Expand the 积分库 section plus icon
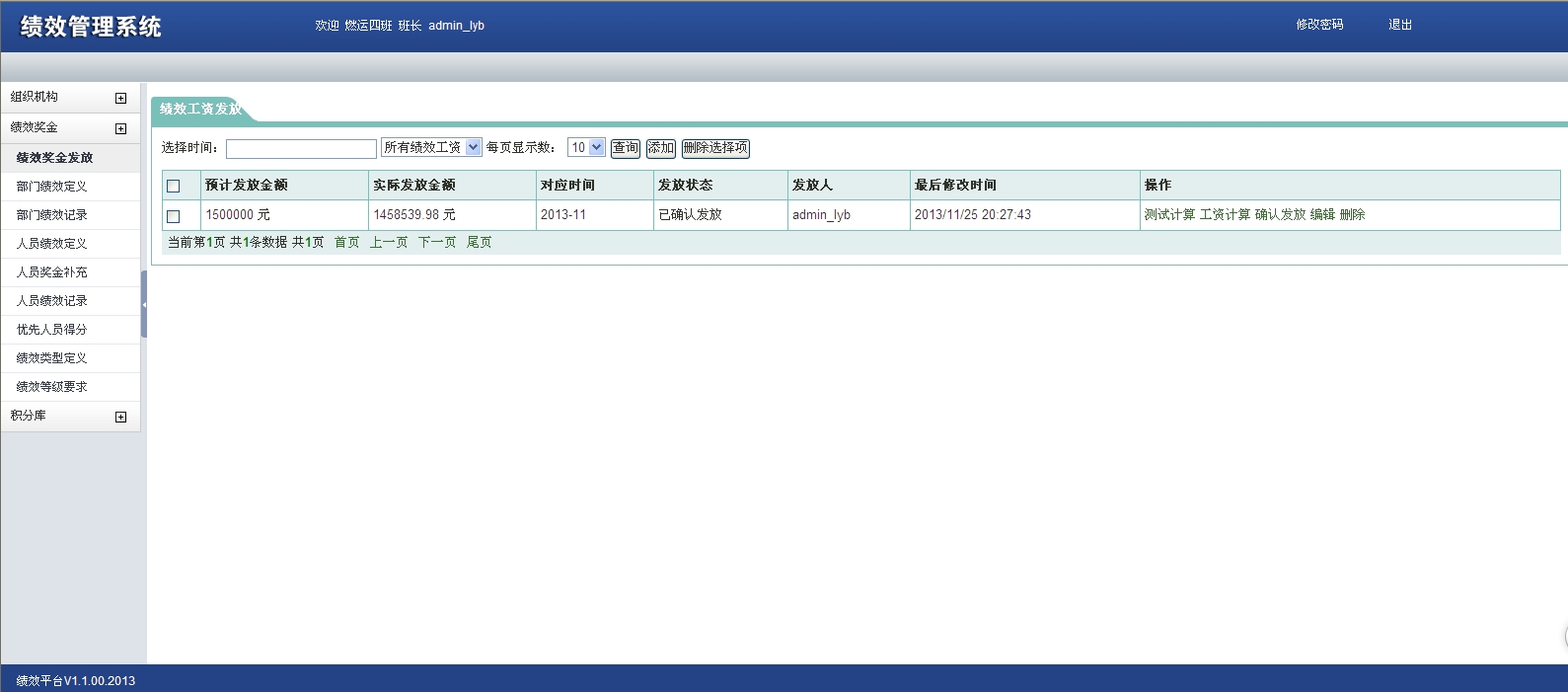Image resolution: width=1568 pixels, height=692 pixels. (120, 417)
